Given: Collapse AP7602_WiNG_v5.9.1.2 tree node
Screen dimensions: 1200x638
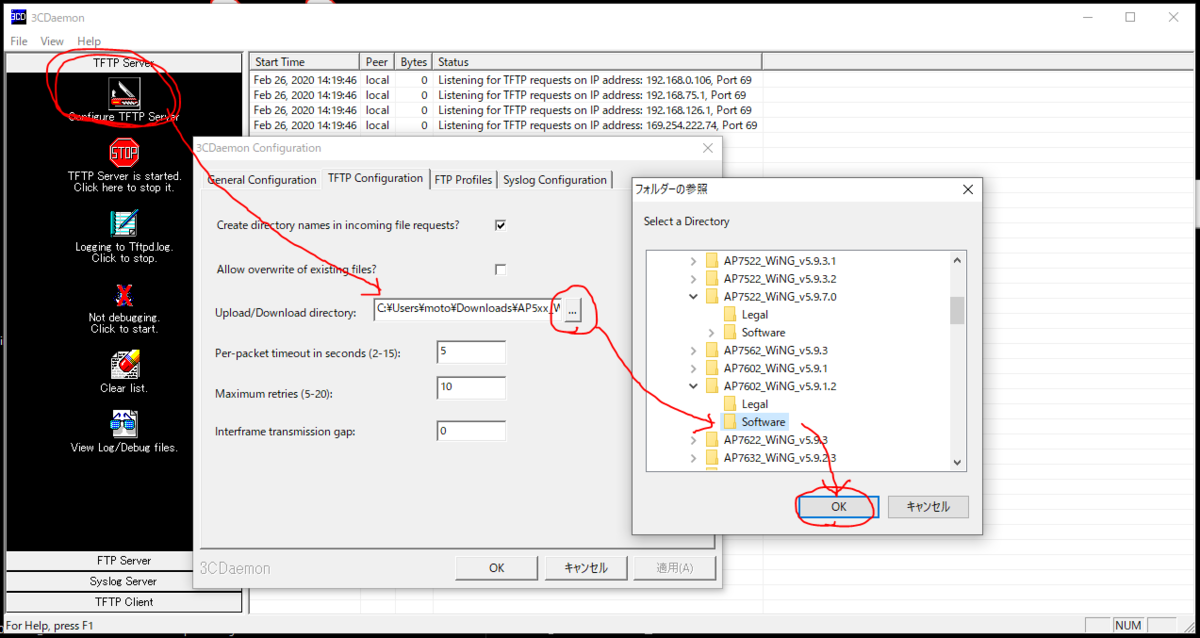Looking at the screenshot, I should [693, 386].
